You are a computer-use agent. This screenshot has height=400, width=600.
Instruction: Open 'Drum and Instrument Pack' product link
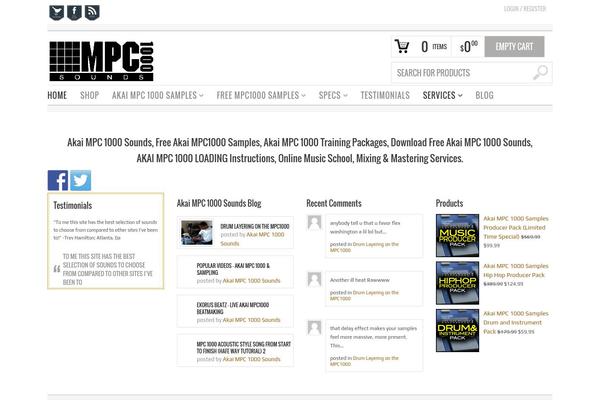pyautogui.click(x=515, y=322)
